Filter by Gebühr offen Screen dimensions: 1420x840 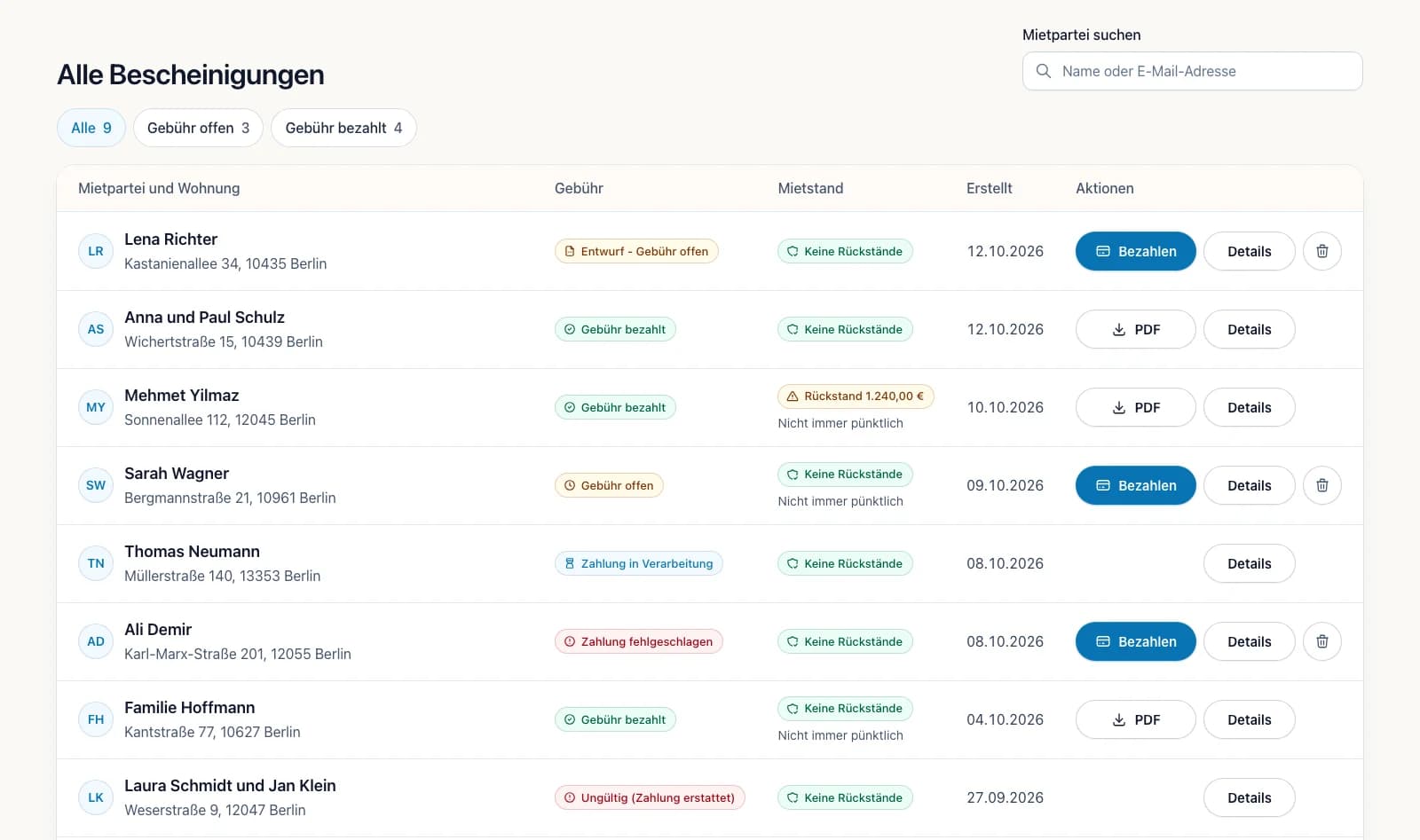(x=198, y=128)
